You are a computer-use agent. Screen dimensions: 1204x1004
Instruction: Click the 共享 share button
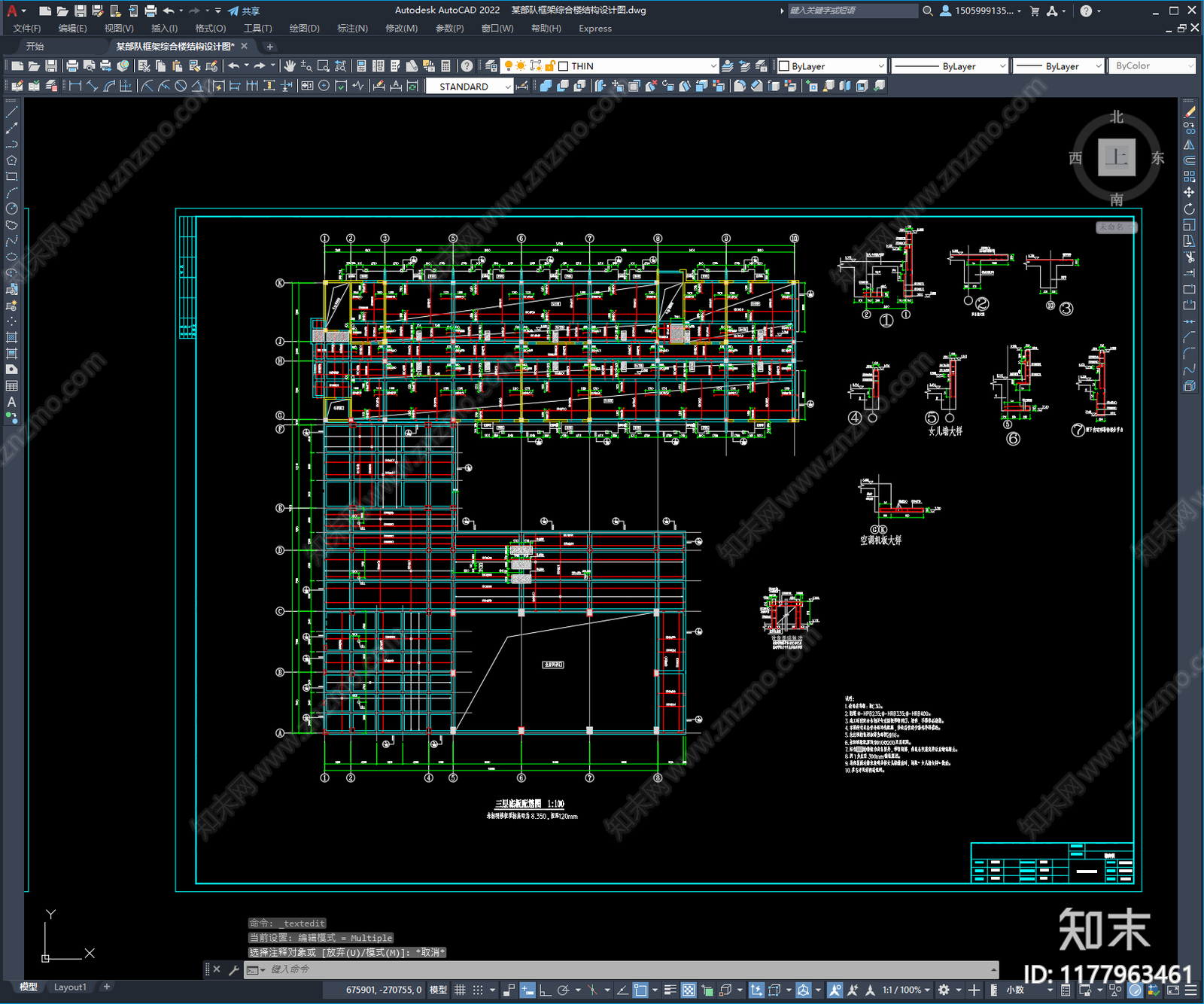[x=244, y=11]
